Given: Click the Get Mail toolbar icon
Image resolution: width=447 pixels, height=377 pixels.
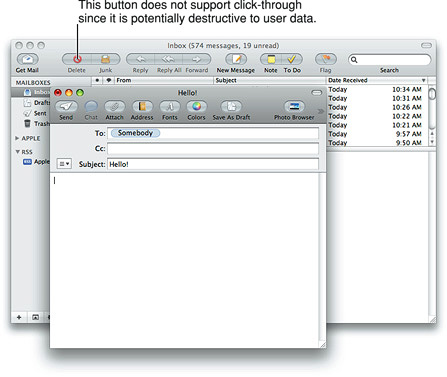Looking at the screenshot, I should click(x=27, y=59).
